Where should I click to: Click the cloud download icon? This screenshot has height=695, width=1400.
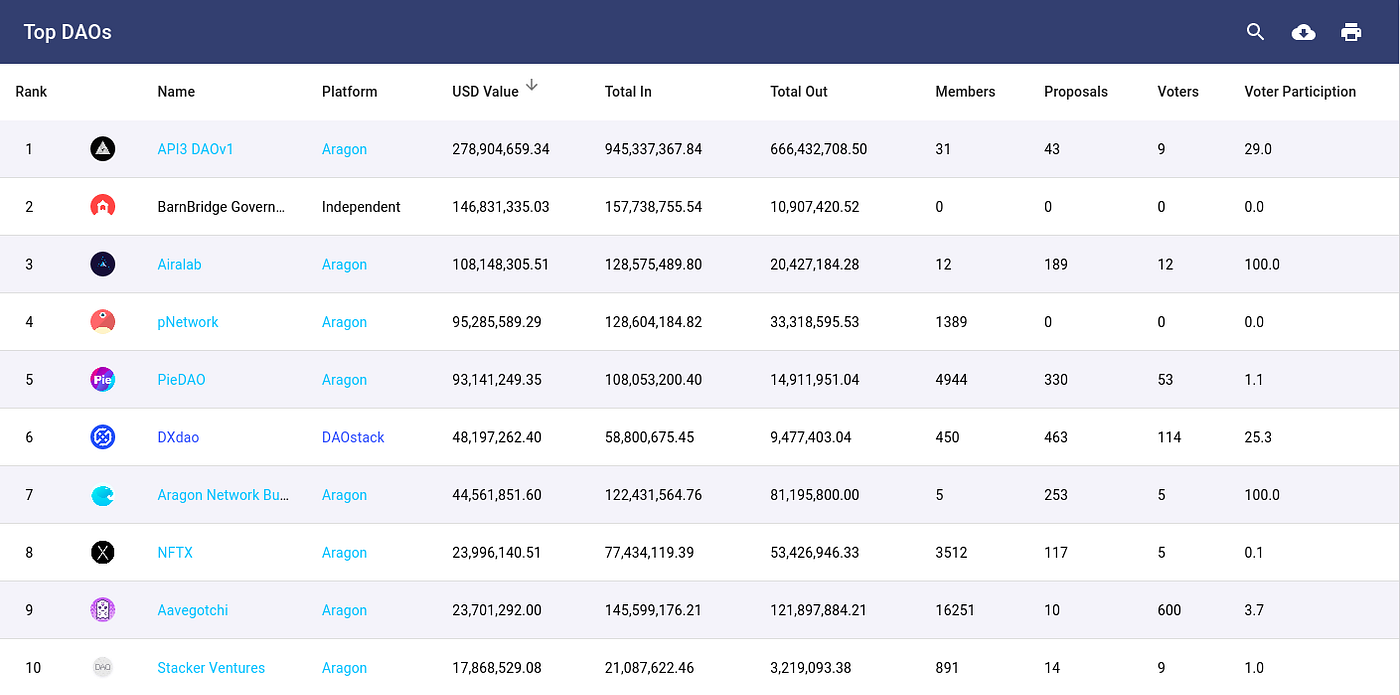[1304, 32]
